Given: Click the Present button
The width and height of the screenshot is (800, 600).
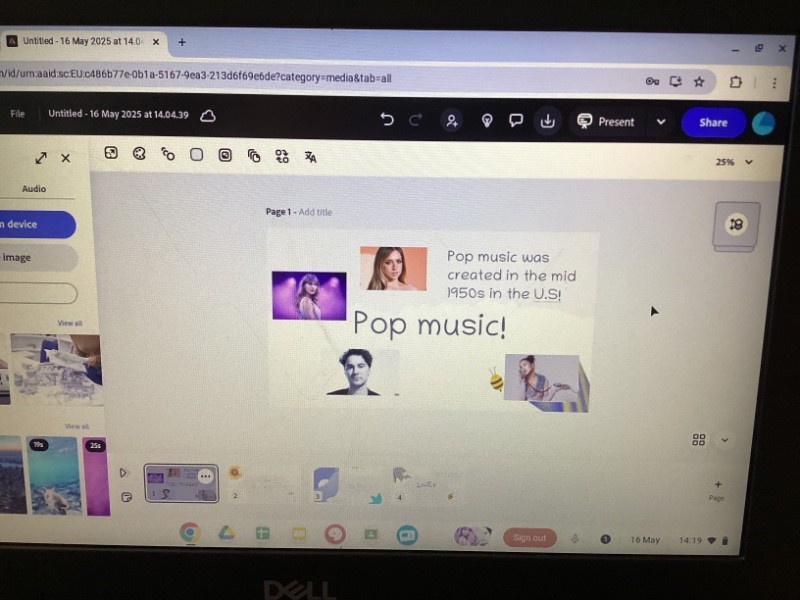Looking at the screenshot, I should click(606, 121).
